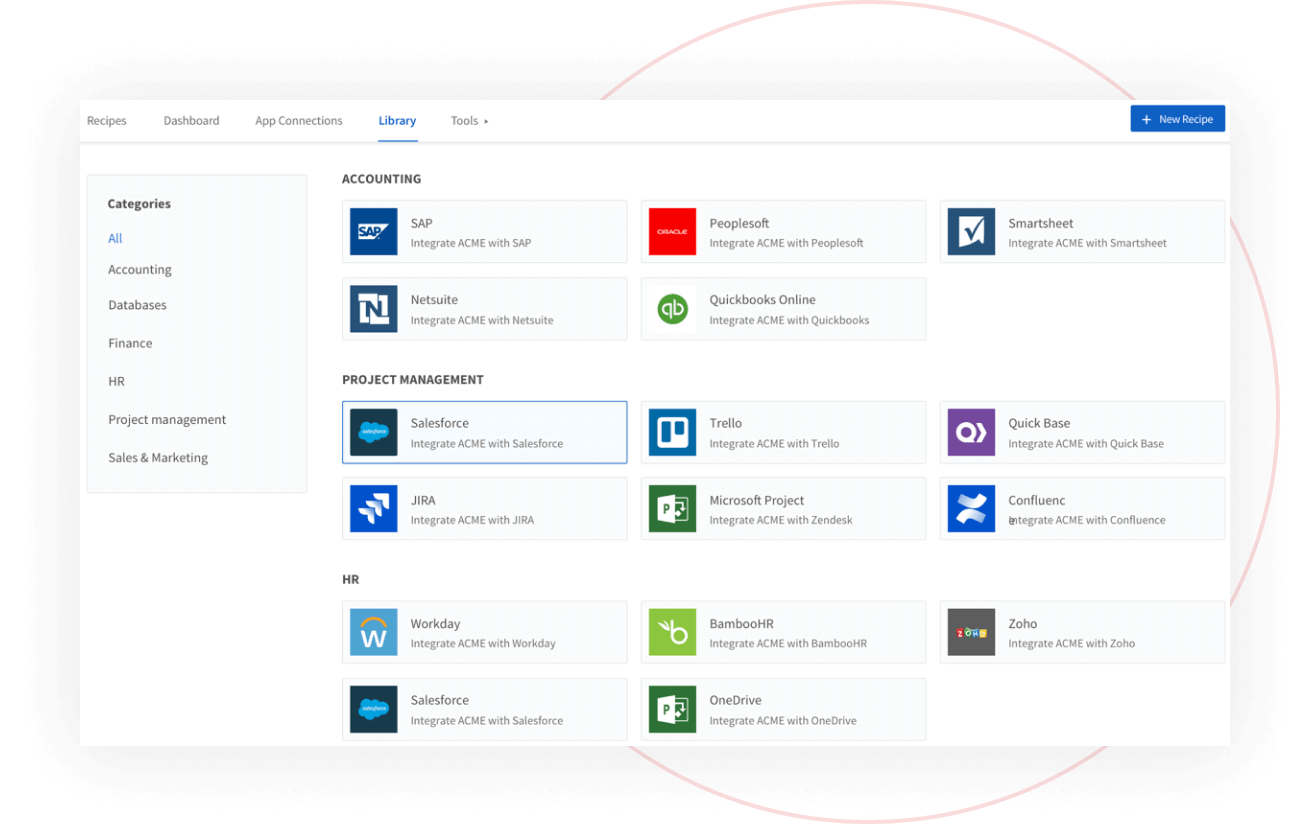Click the 'BambooHR' card title
Image resolution: width=1310 pixels, height=830 pixels.
(741, 623)
